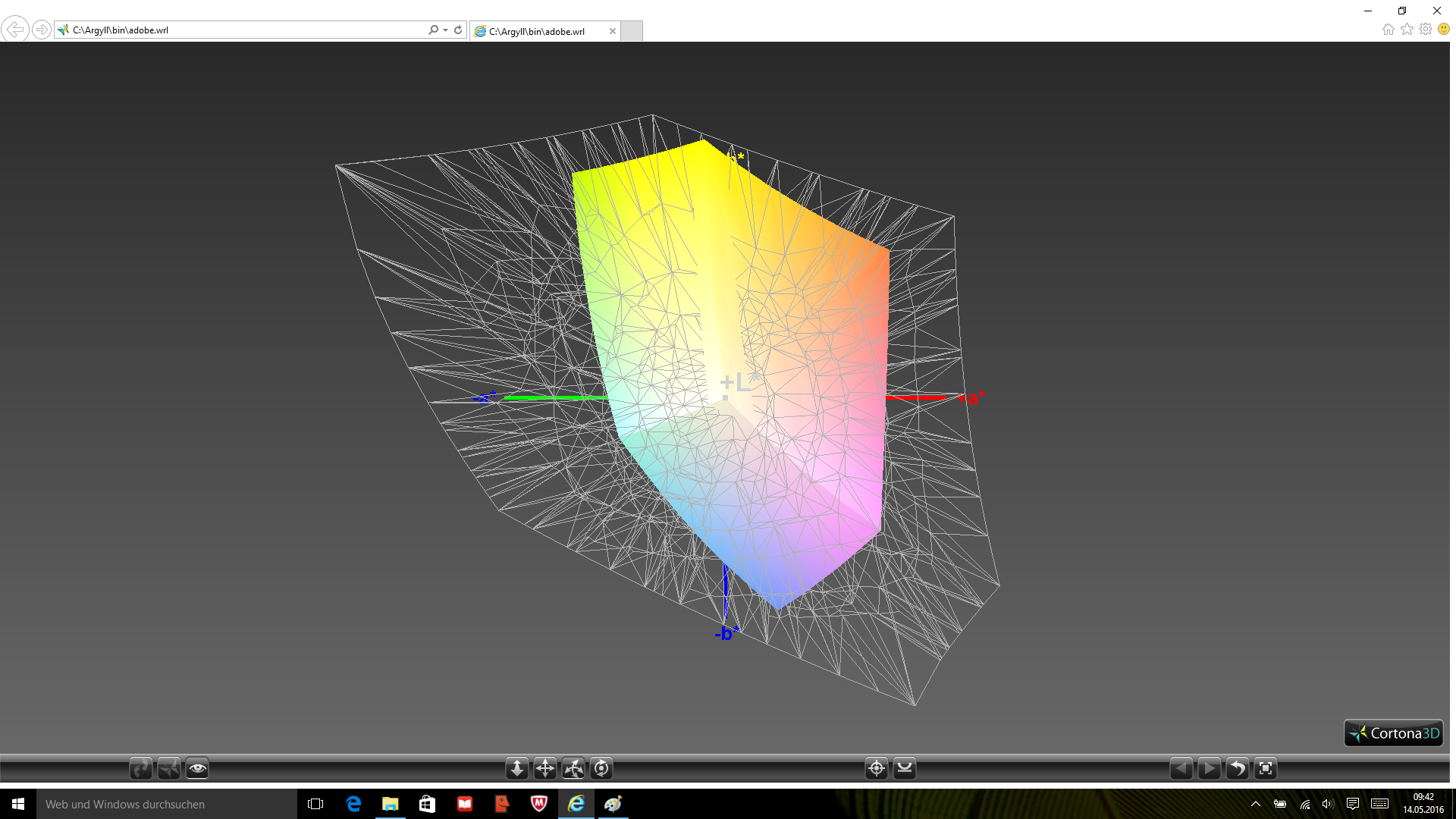
Task: Click the Fit to view button
Action: coord(1266,768)
